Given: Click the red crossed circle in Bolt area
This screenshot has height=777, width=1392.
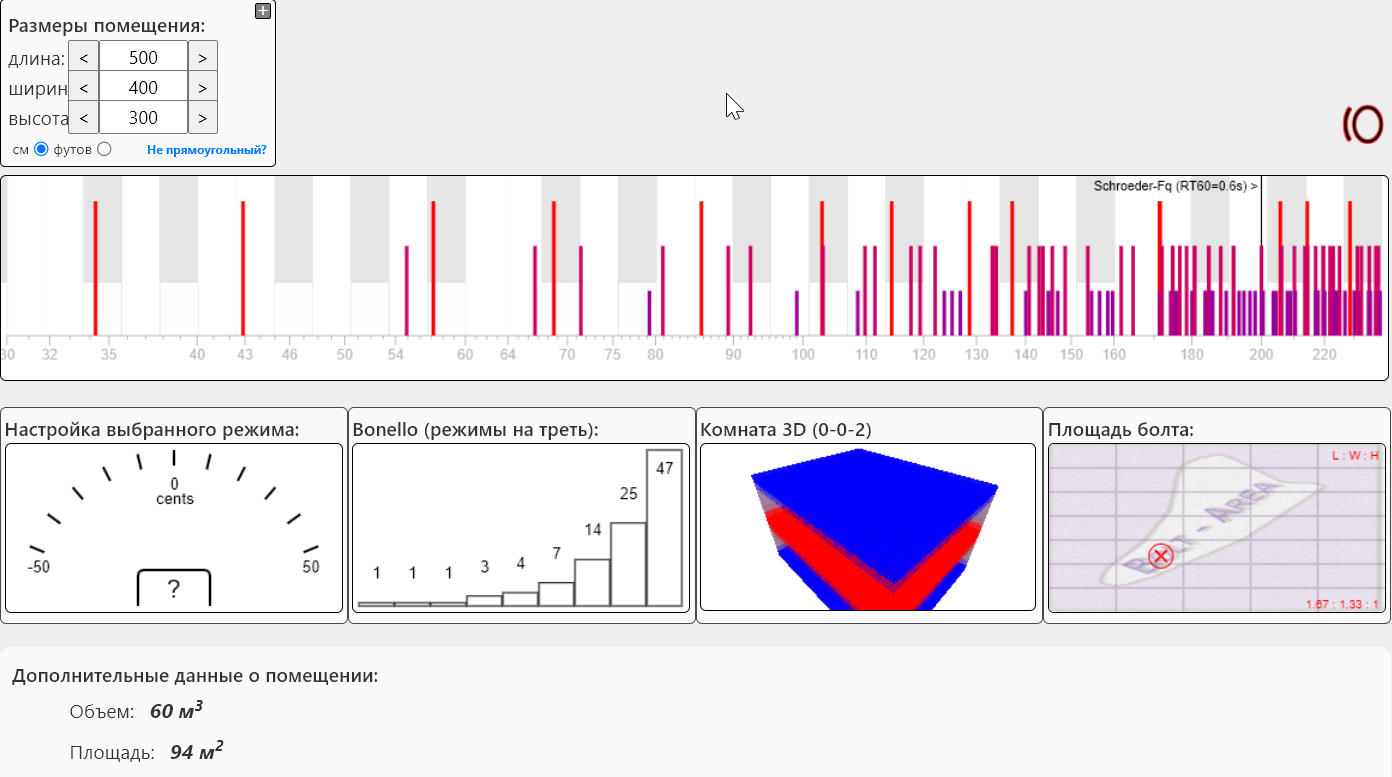Looking at the screenshot, I should pyautogui.click(x=1161, y=556).
